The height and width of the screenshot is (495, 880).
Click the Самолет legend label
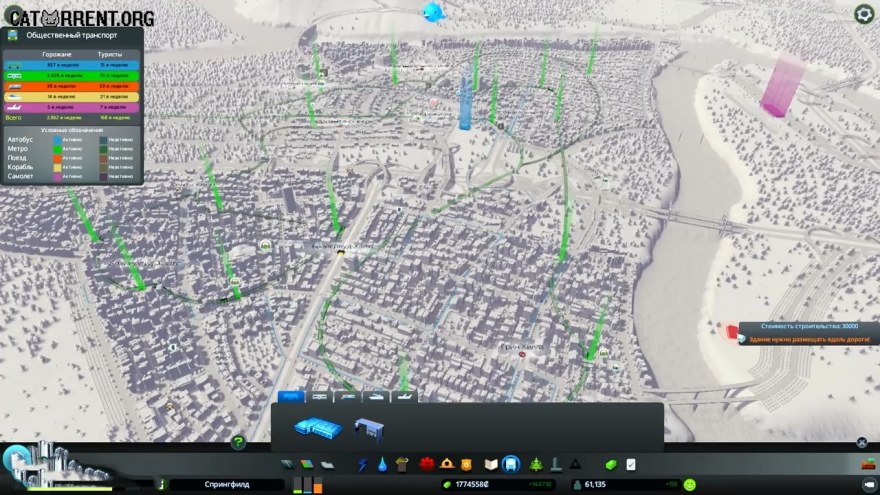tap(20, 176)
